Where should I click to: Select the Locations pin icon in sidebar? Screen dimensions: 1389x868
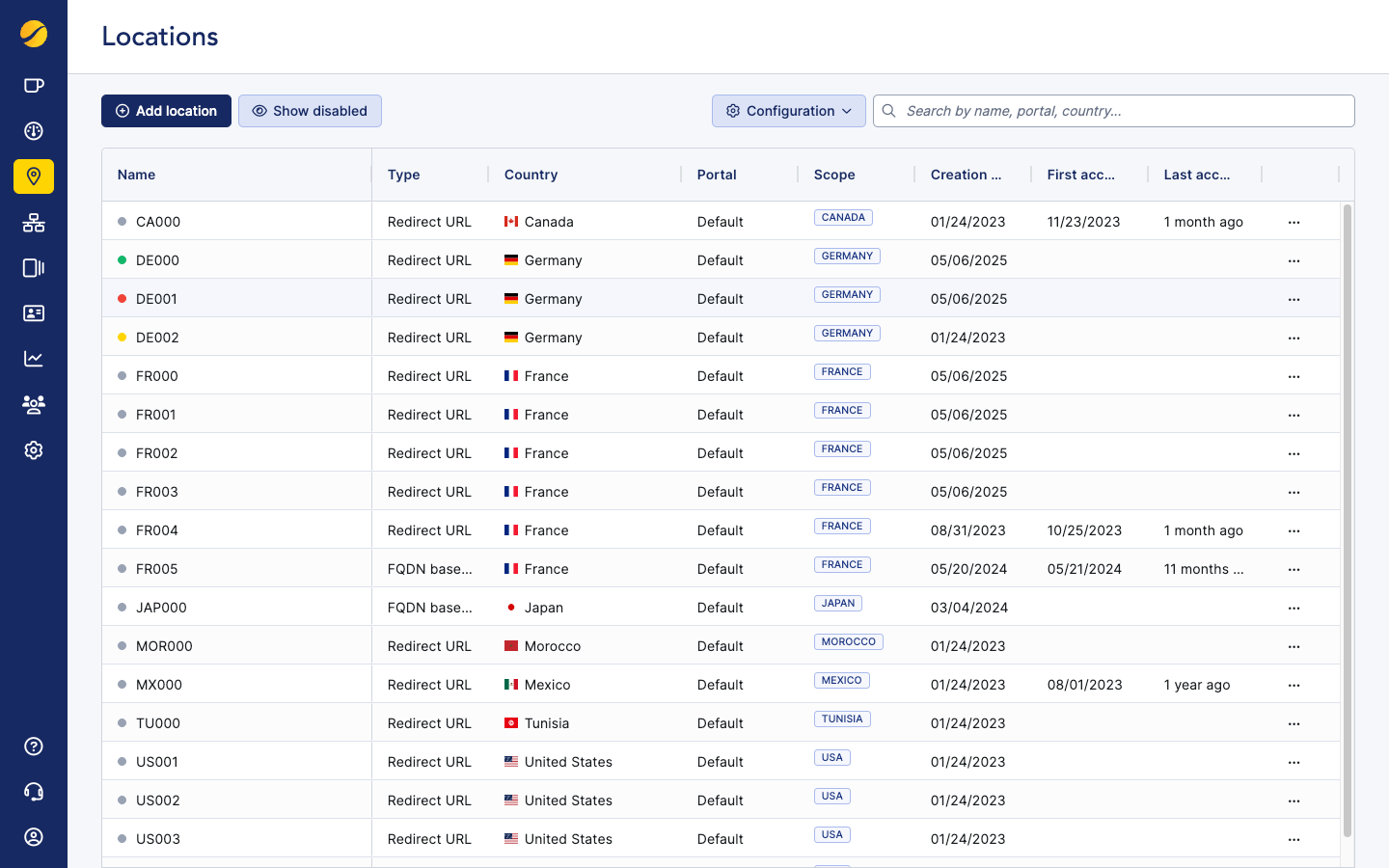click(x=34, y=176)
